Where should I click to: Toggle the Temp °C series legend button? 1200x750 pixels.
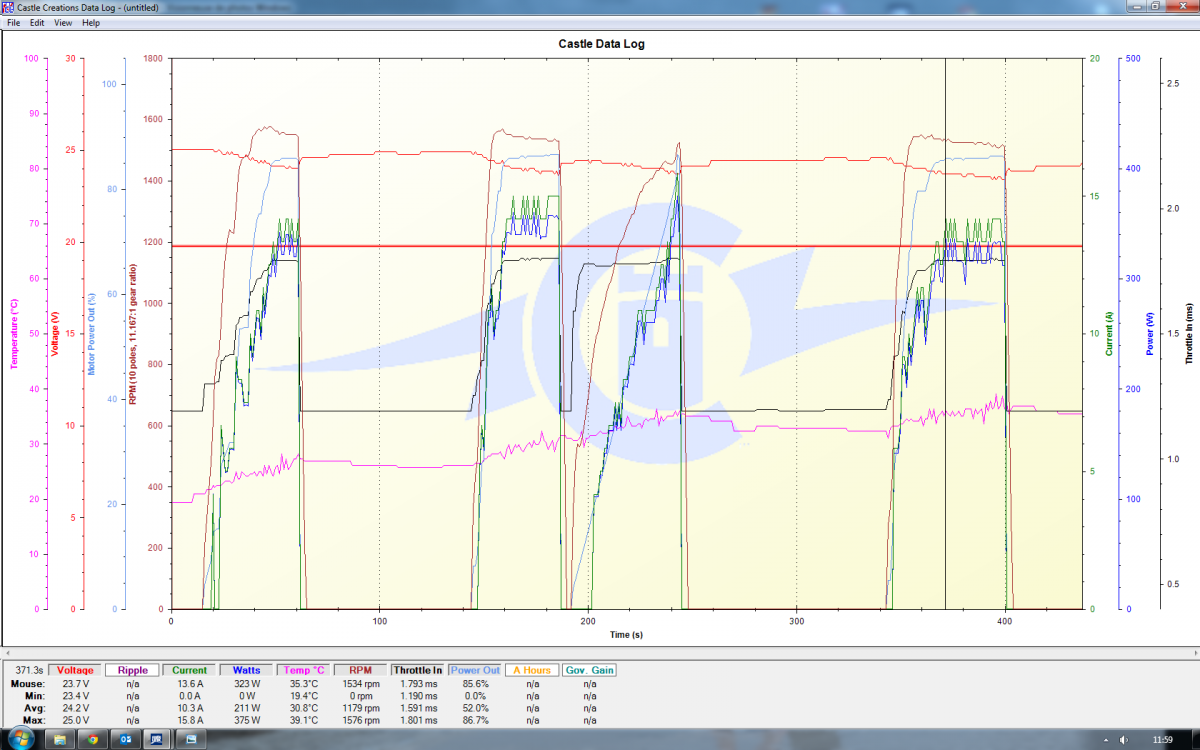click(303, 670)
